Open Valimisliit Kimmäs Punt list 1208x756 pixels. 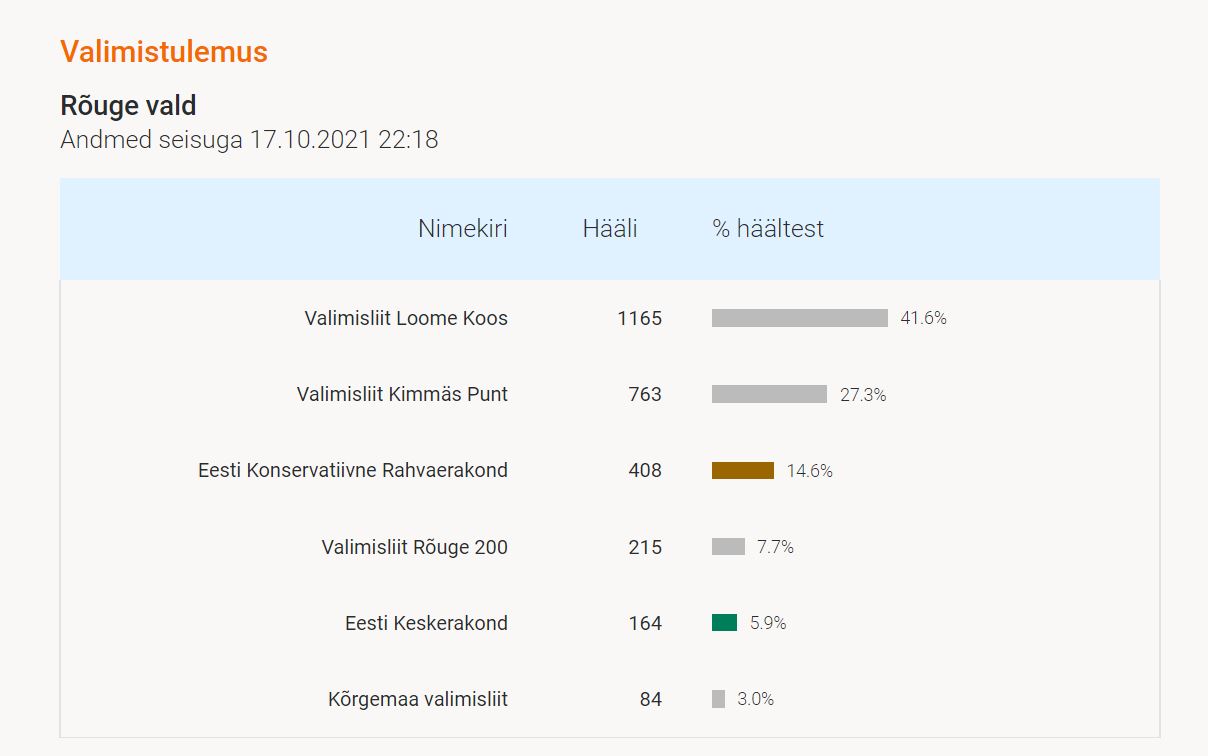click(x=402, y=394)
